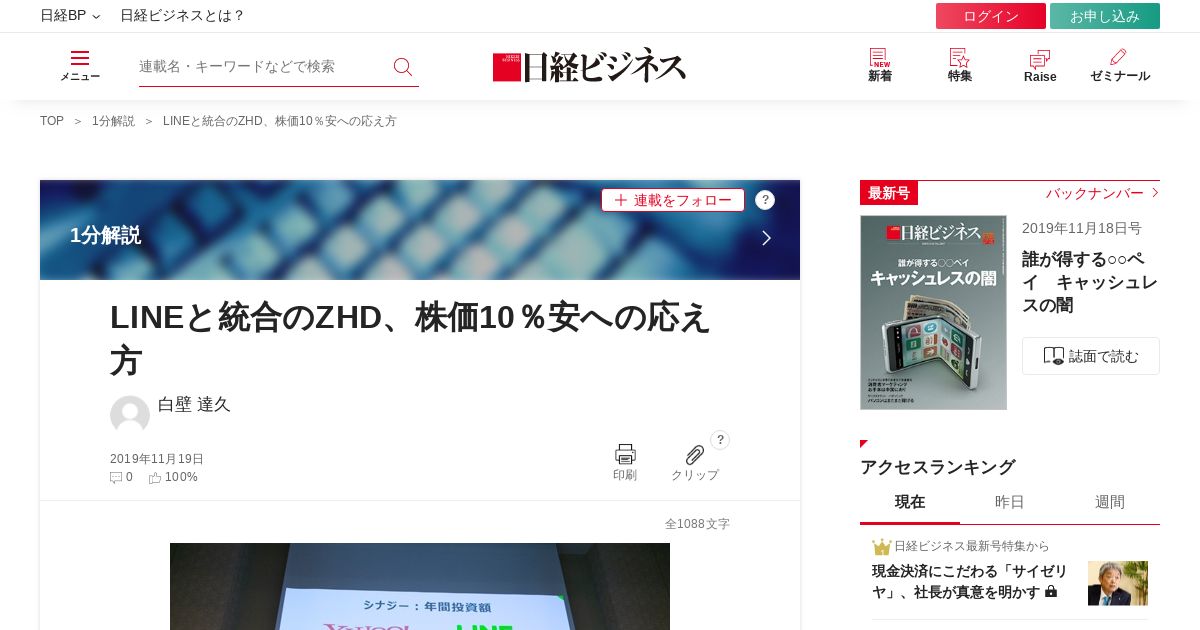This screenshot has height=630, width=1200.
Task: Select the 現在 ranking tab
Action: (910, 502)
